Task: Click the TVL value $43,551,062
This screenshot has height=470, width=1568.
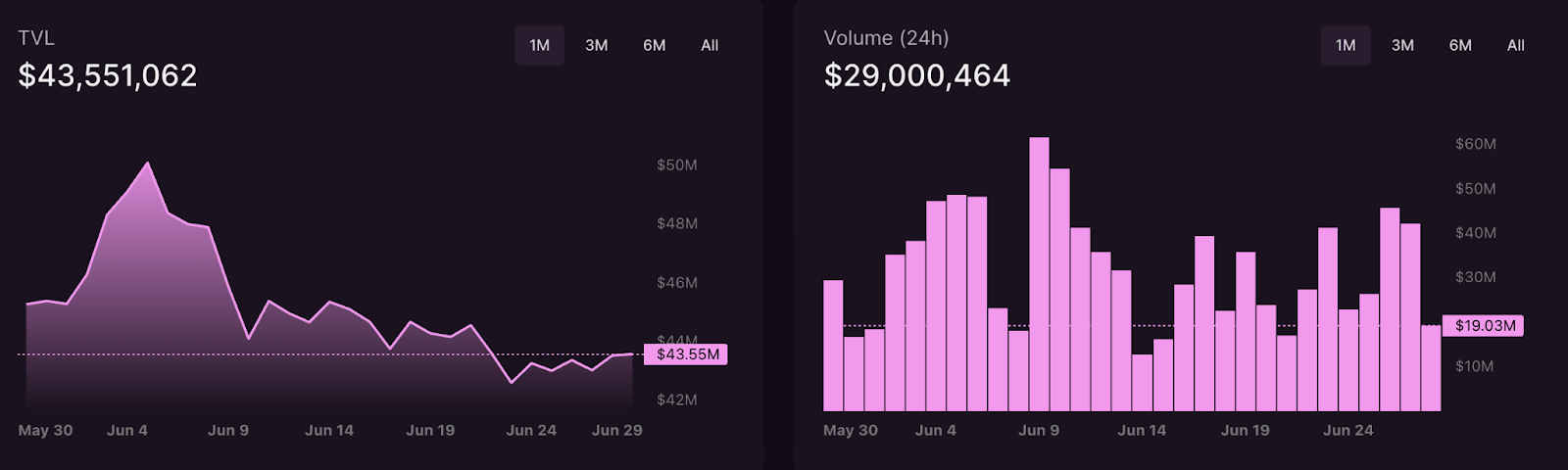Action: [x=108, y=75]
